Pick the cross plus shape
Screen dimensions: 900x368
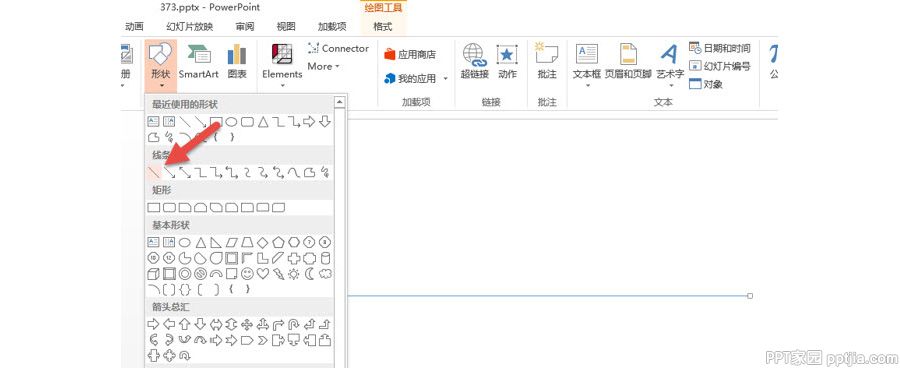pyautogui.click(x=294, y=258)
